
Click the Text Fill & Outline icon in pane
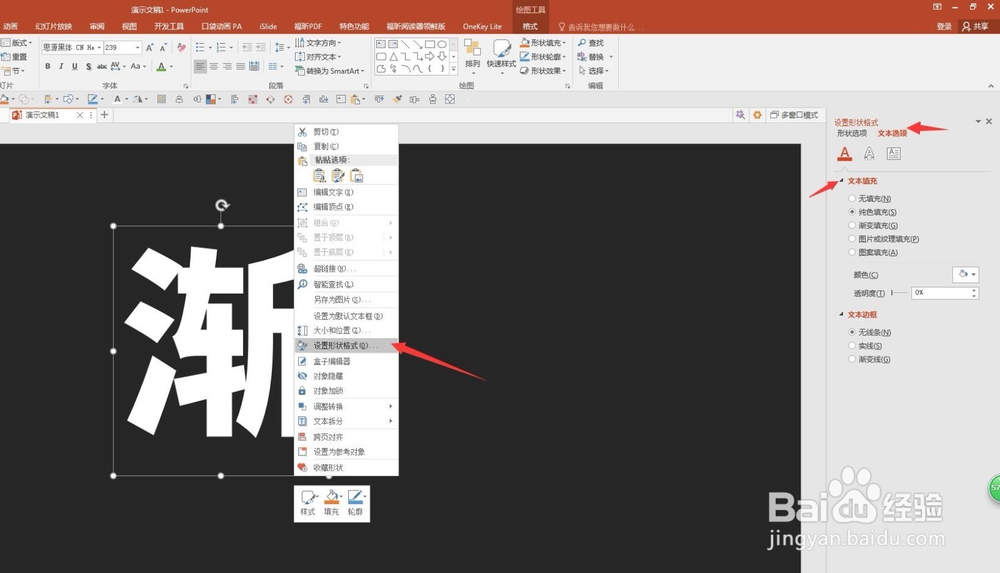(x=844, y=153)
